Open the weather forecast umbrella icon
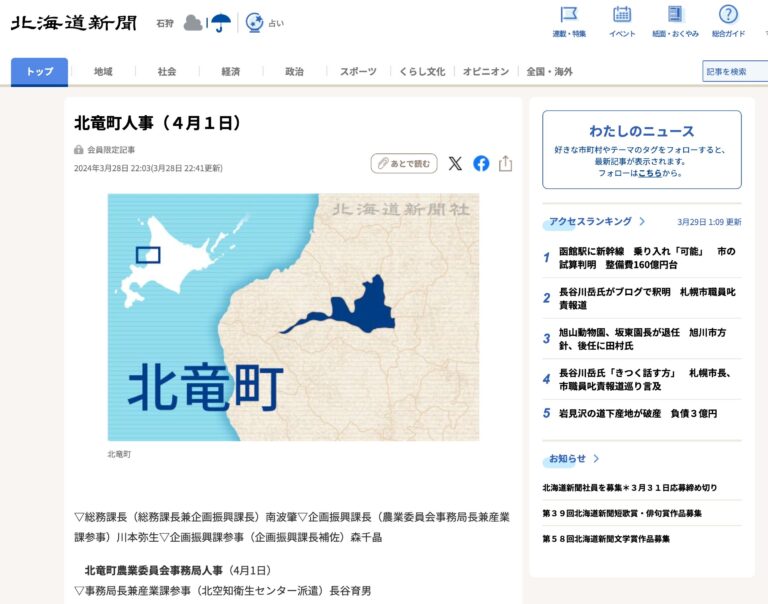Screen dimensions: 768x604 tap(220, 22)
